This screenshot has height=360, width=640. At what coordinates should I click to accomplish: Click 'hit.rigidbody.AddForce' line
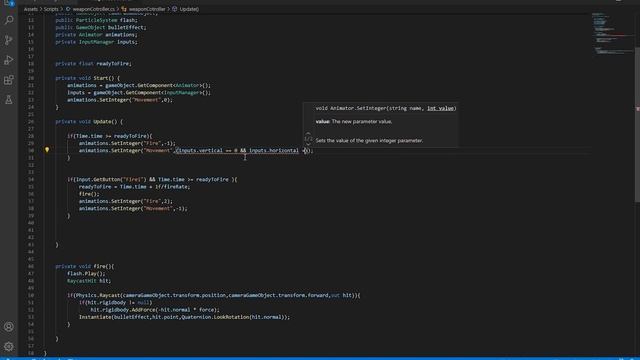[155, 309]
